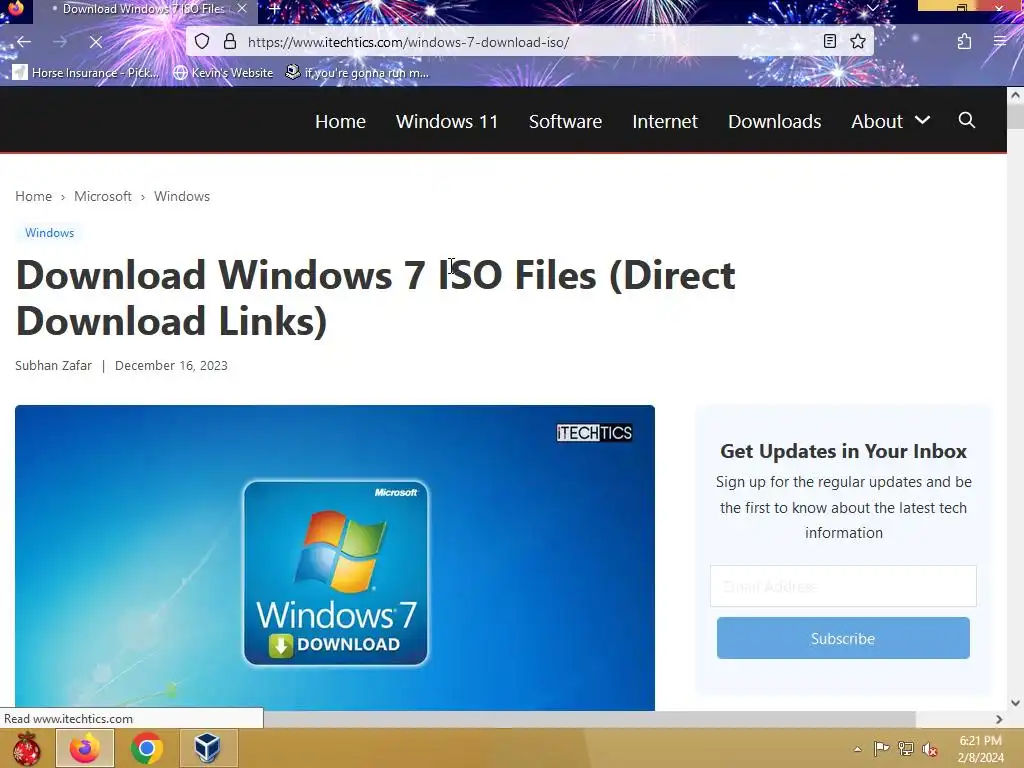Click the taskbar clock 6:21 PM
Viewport: 1024px width, 768px height.
(980, 748)
